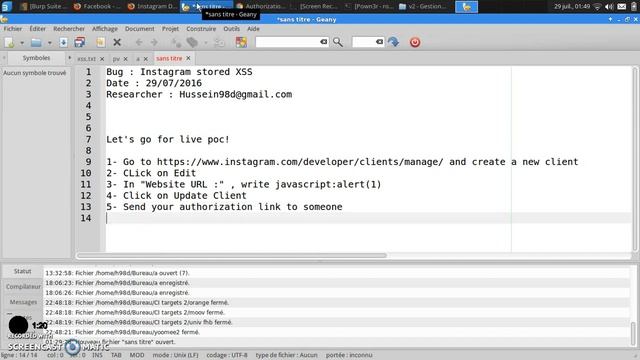Select the Messages panel tab
640x360 pixels.
tap(23, 302)
